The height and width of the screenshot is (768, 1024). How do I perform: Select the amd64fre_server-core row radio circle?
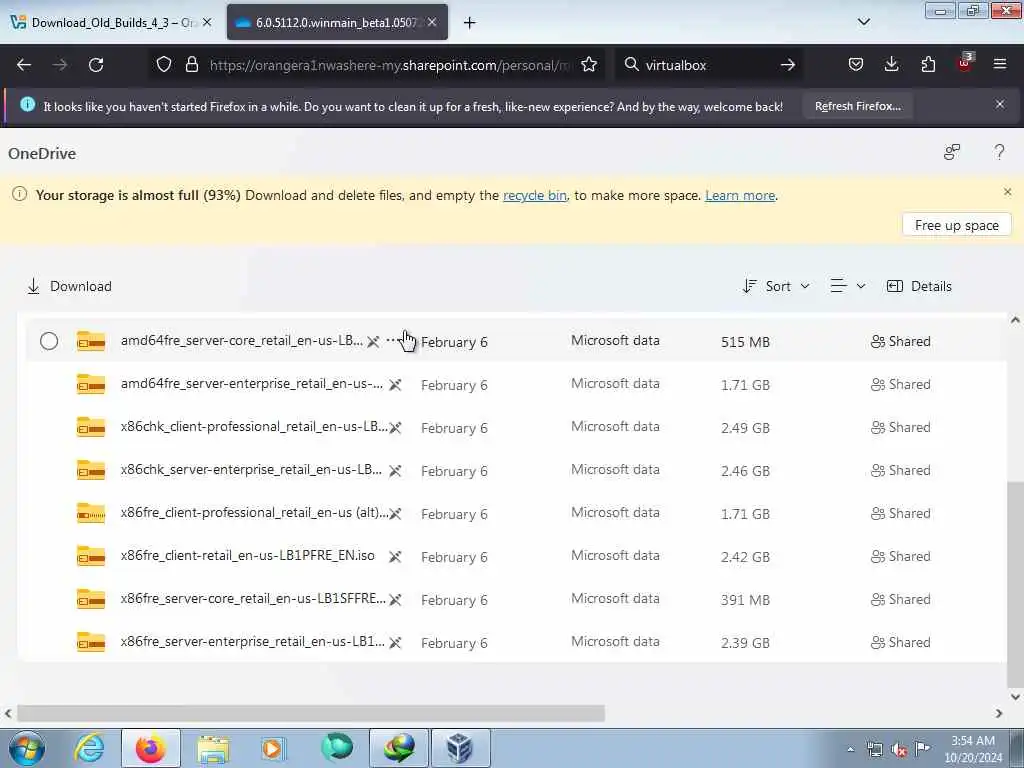pyautogui.click(x=49, y=341)
